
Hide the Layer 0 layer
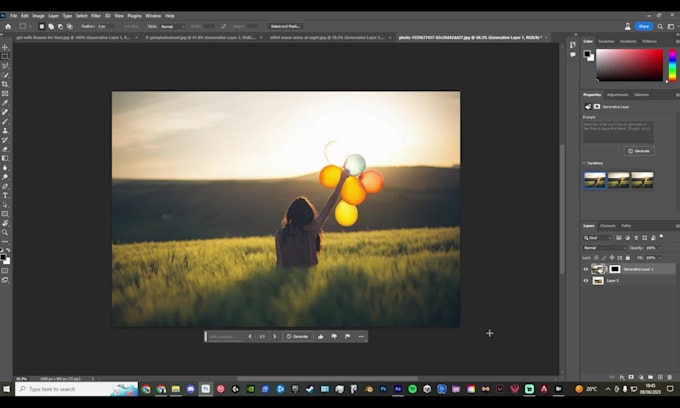coord(586,281)
